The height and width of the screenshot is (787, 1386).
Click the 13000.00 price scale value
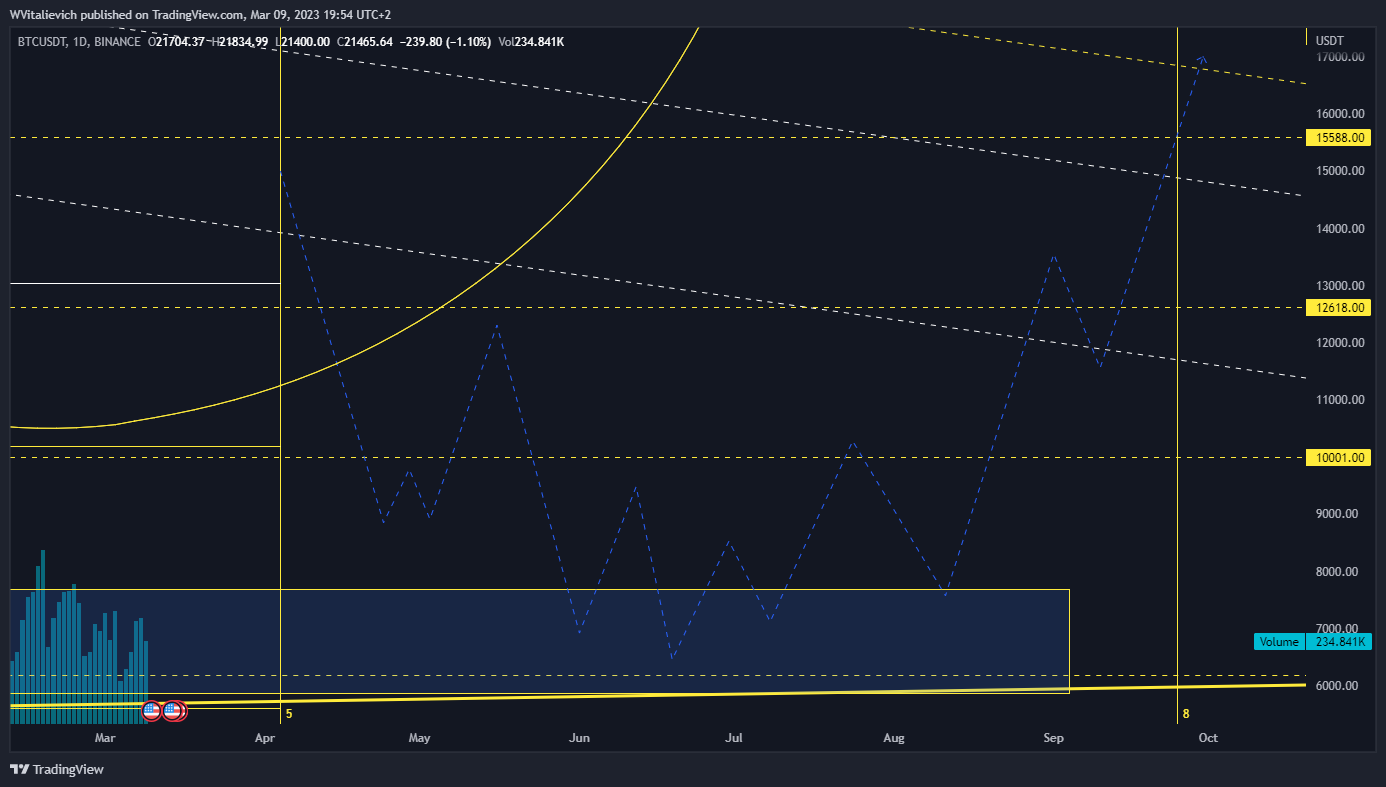pos(1340,286)
